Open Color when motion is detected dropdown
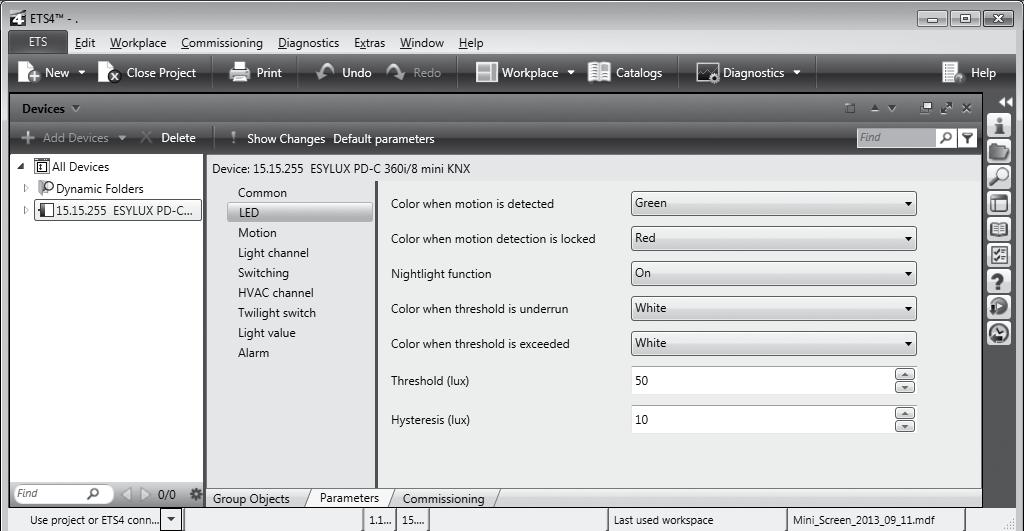This screenshot has height=531, width=1024. pyautogui.click(x=773, y=203)
